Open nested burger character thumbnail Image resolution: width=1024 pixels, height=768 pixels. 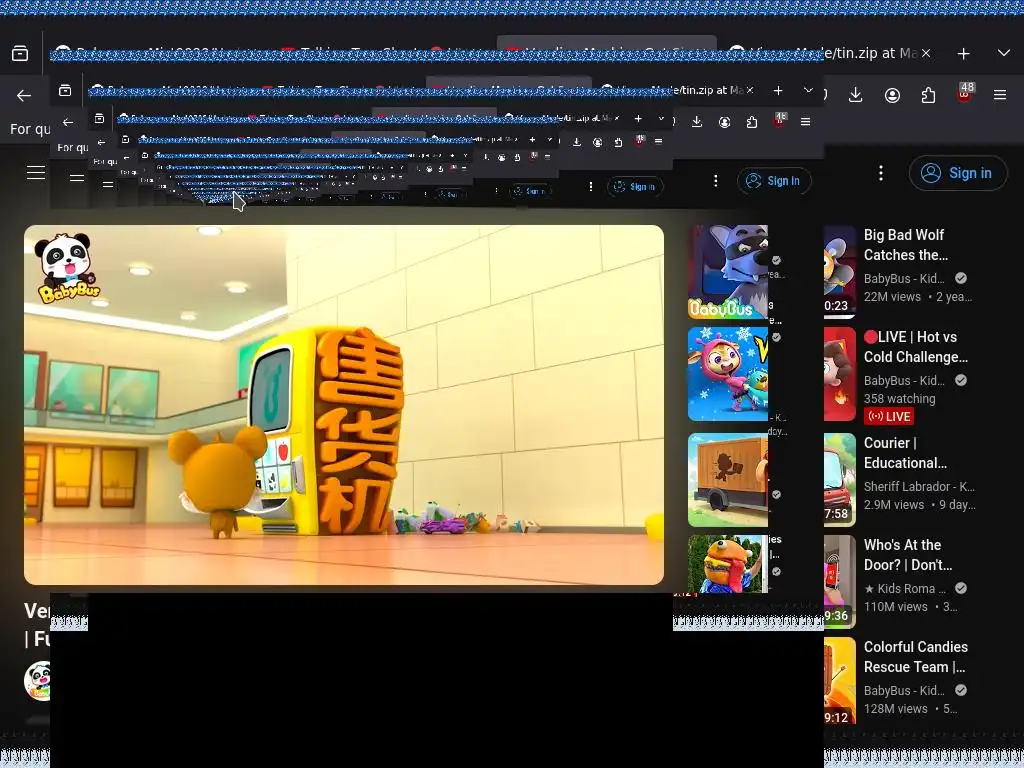point(728,564)
